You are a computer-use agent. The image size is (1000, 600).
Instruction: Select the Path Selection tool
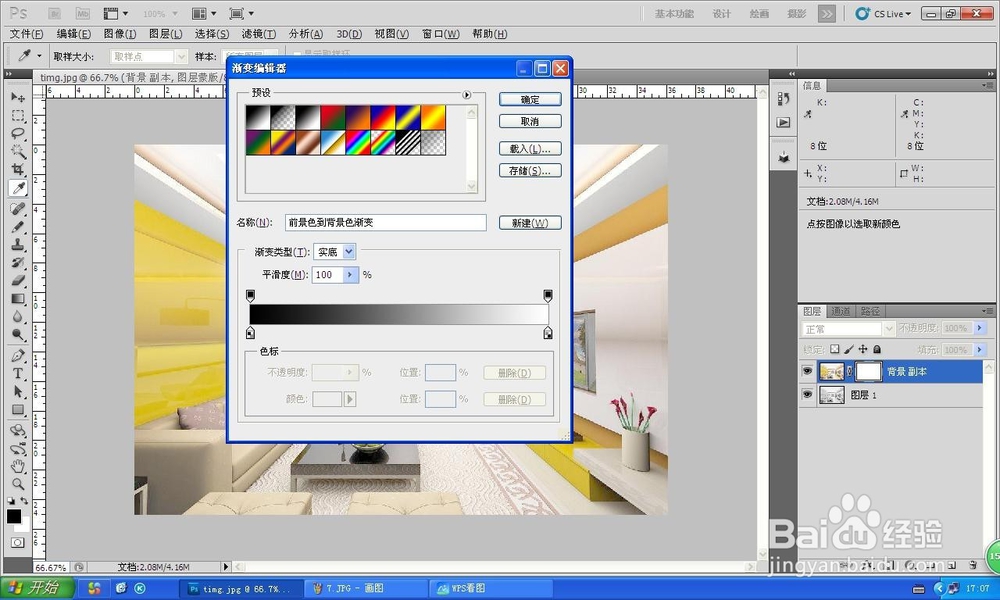[18, 391]
